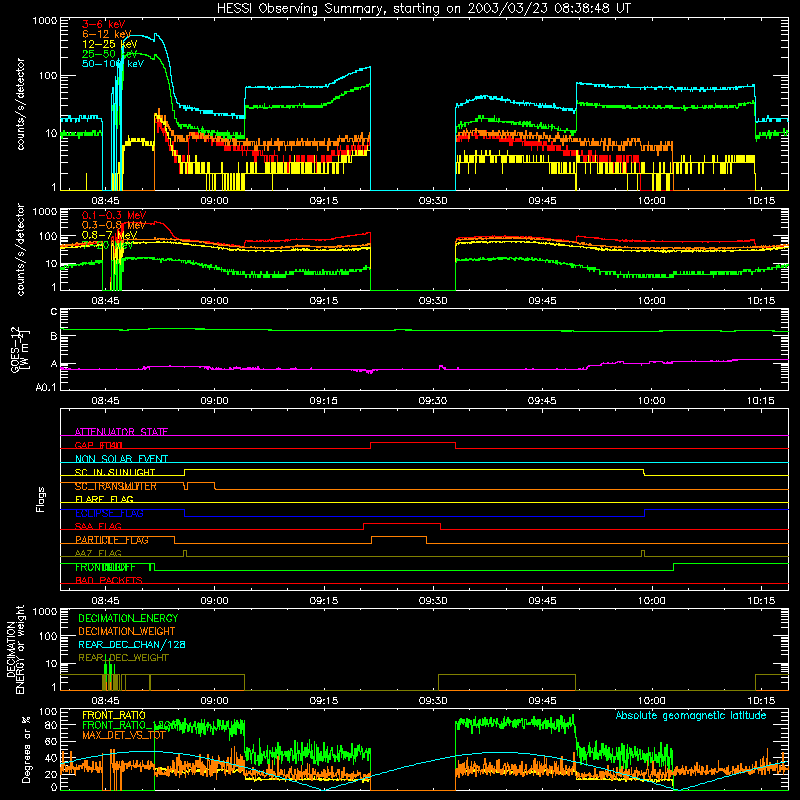Select the PARTICLE_FLAG label

click(112, 540)
